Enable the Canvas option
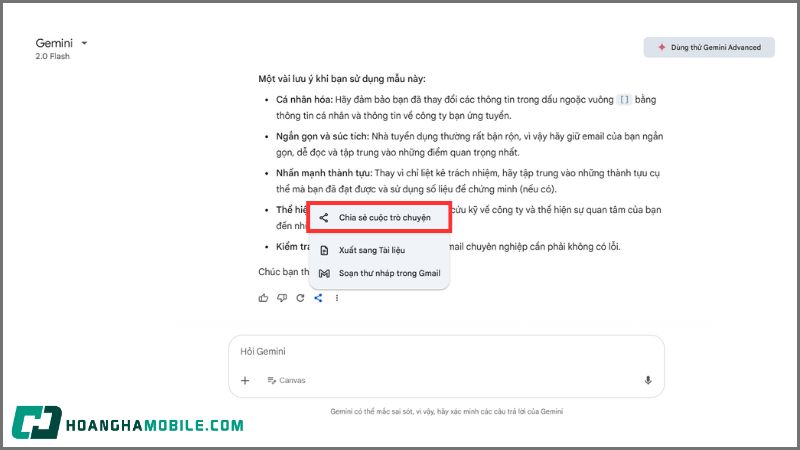This screenshot has height=450, width=800. 286,380
